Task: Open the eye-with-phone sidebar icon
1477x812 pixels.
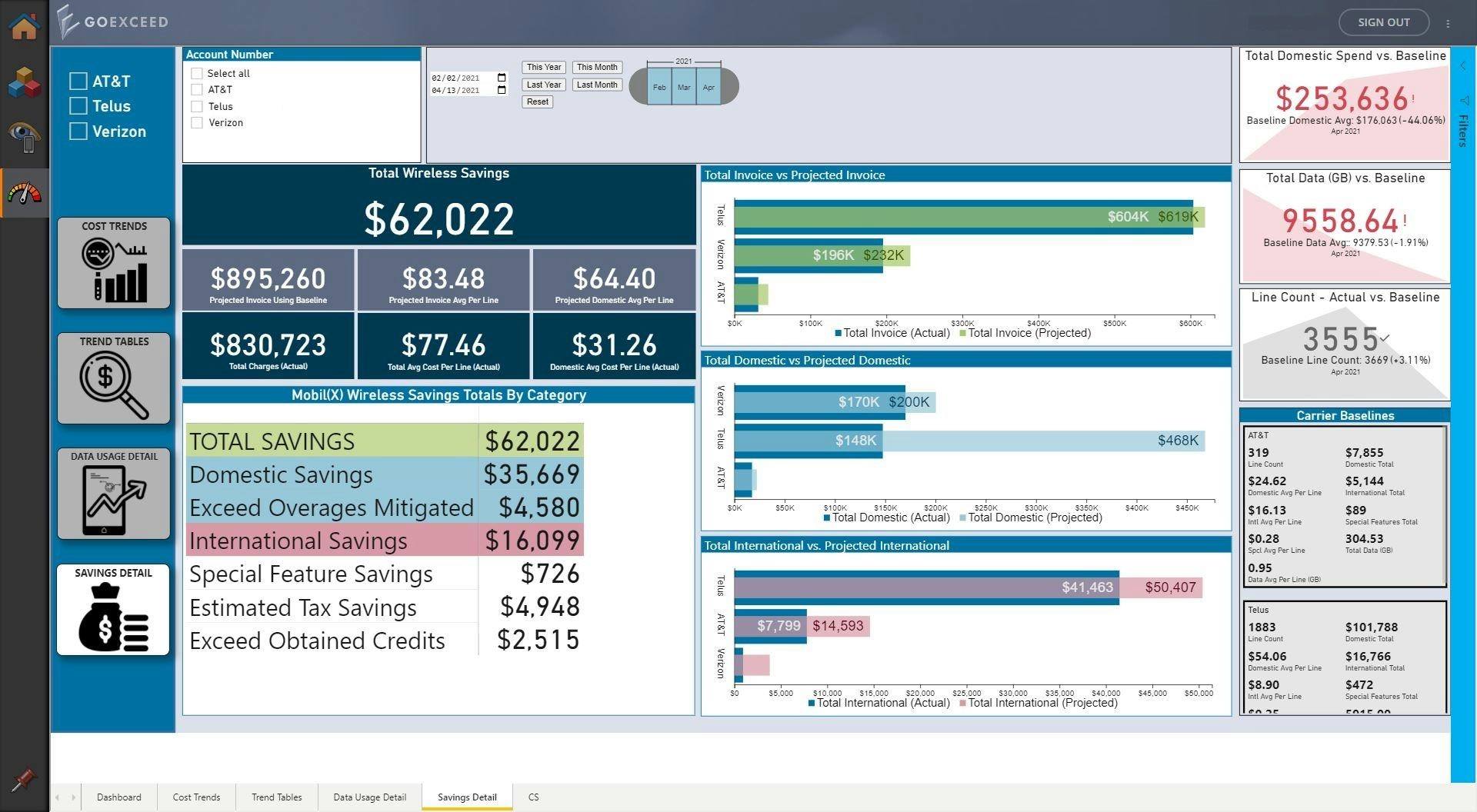Action: [24, 137]
